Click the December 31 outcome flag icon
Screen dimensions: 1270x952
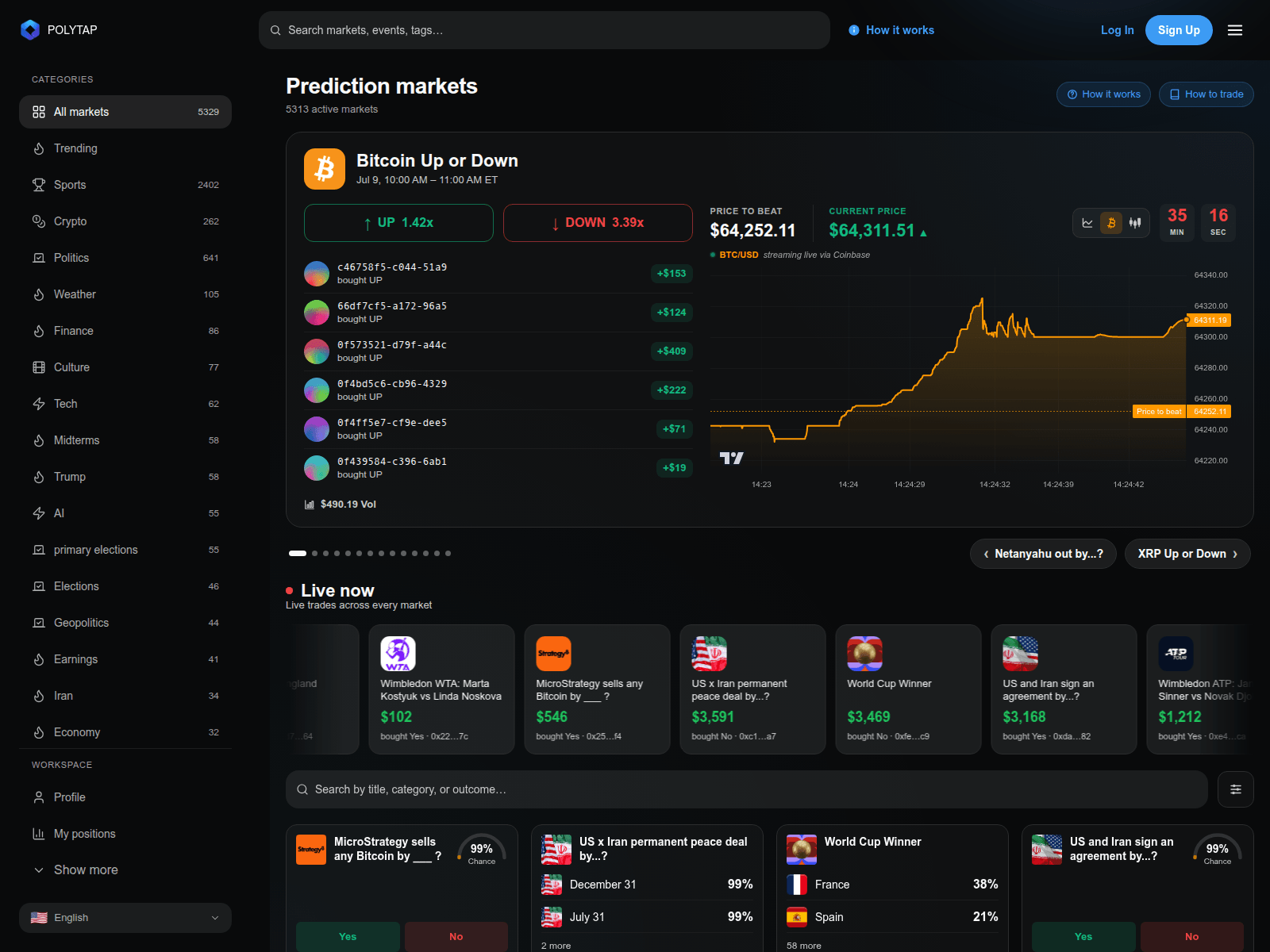(x=552, y=885)
